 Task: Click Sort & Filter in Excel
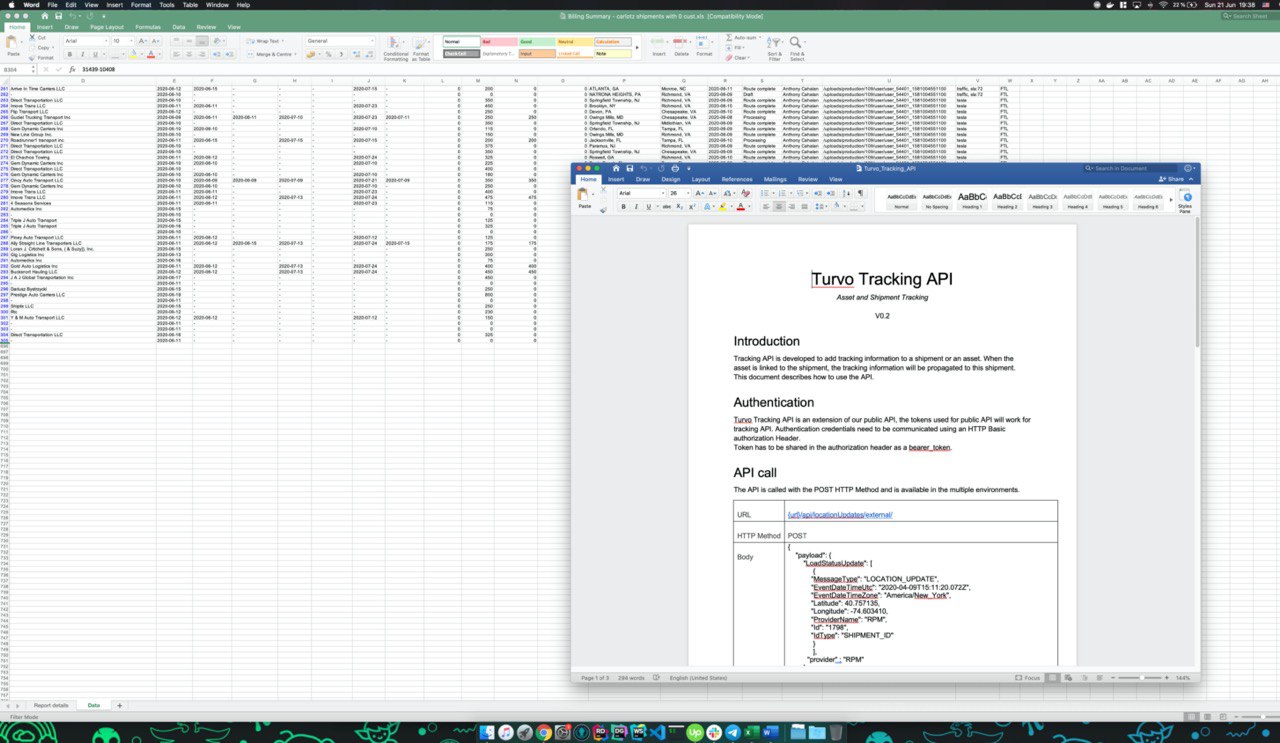[x=774, y=48]
